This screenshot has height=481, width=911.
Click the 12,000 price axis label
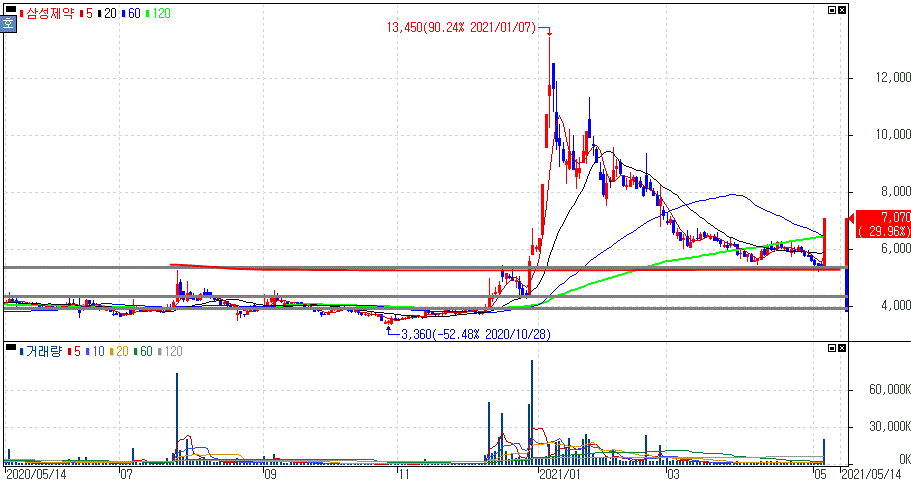pyautogui.click(x=893, y=77)
